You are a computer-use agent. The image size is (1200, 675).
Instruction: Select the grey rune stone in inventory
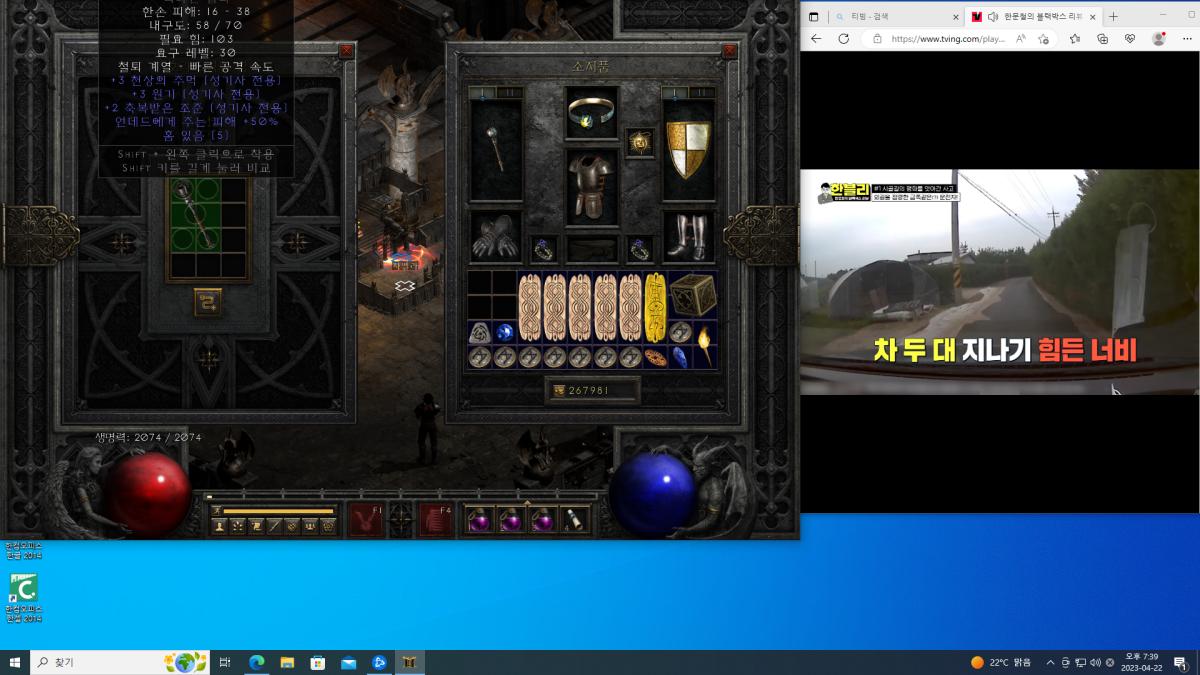click(480, 332)
